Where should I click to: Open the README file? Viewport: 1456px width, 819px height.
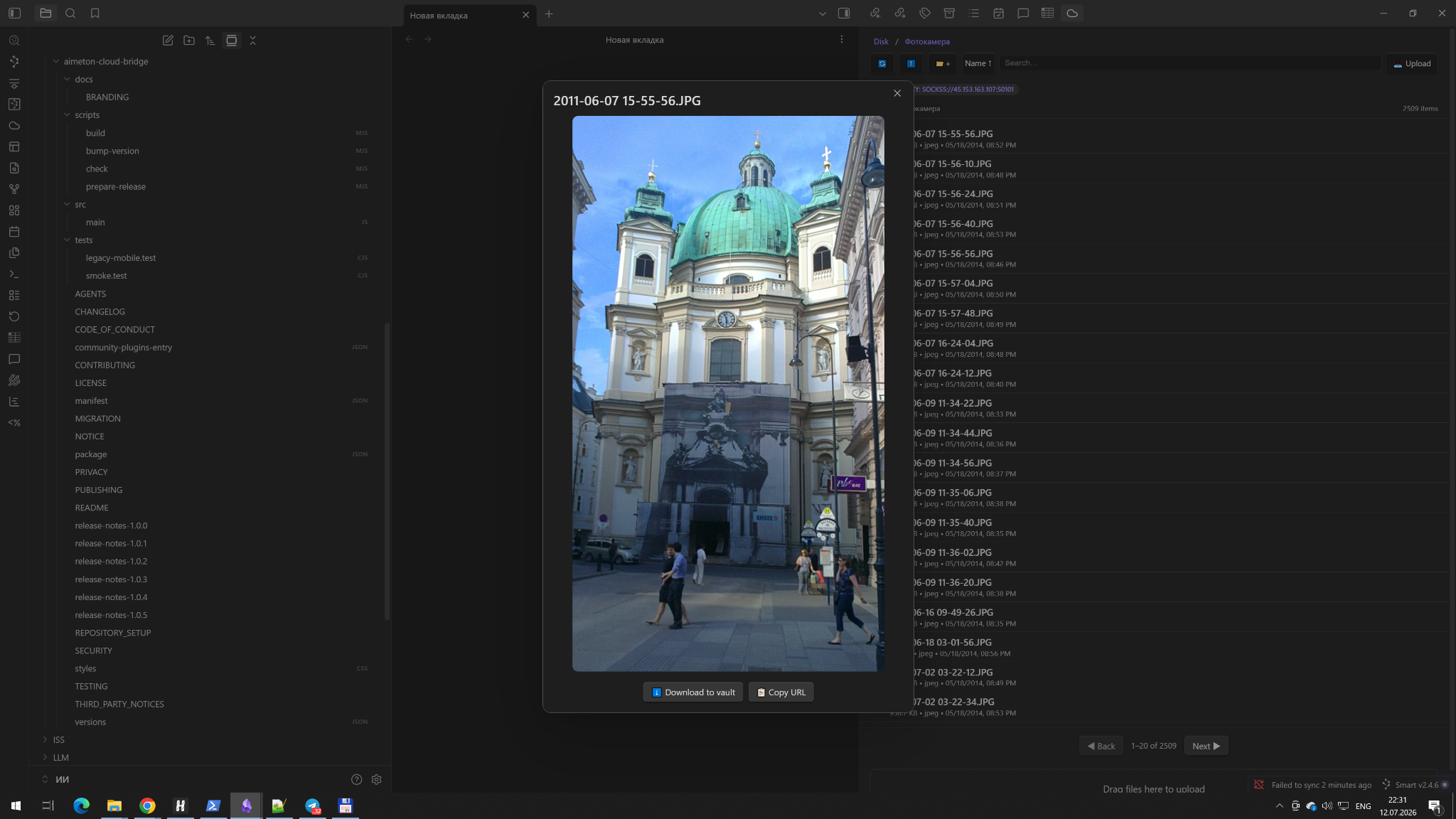[x=92, y=508]
